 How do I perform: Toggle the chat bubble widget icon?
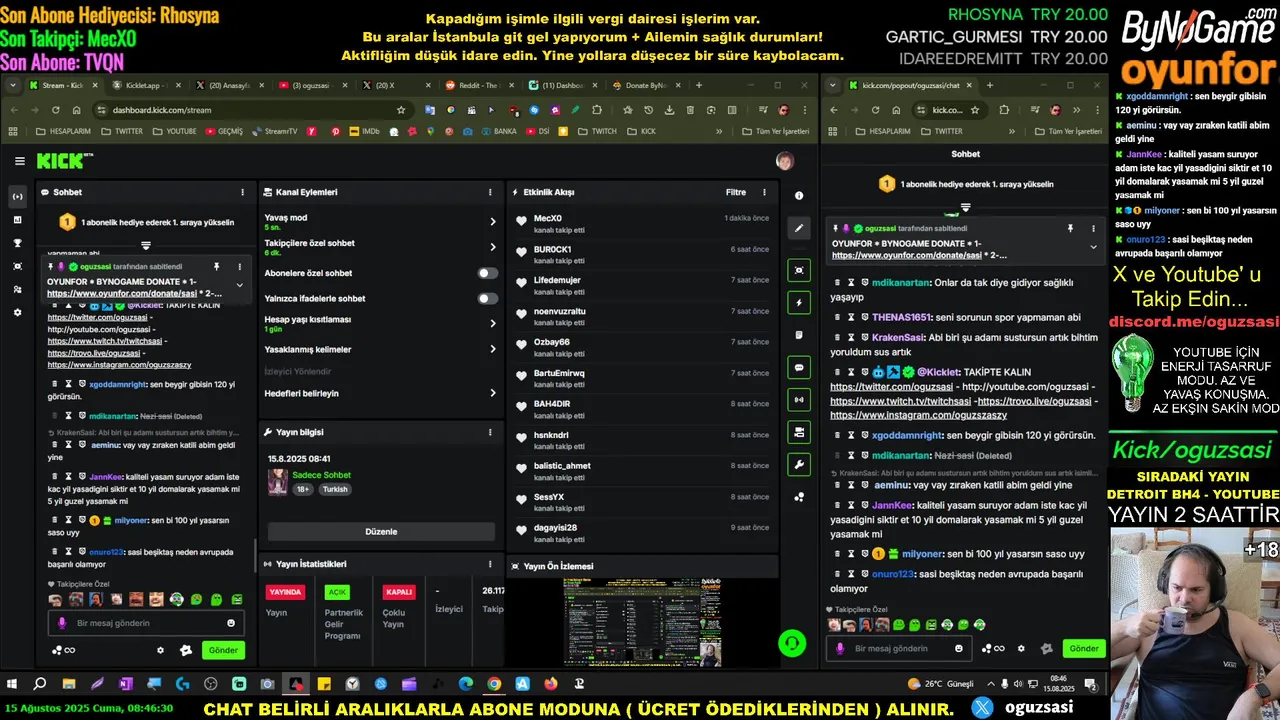[x=798, y=367]
